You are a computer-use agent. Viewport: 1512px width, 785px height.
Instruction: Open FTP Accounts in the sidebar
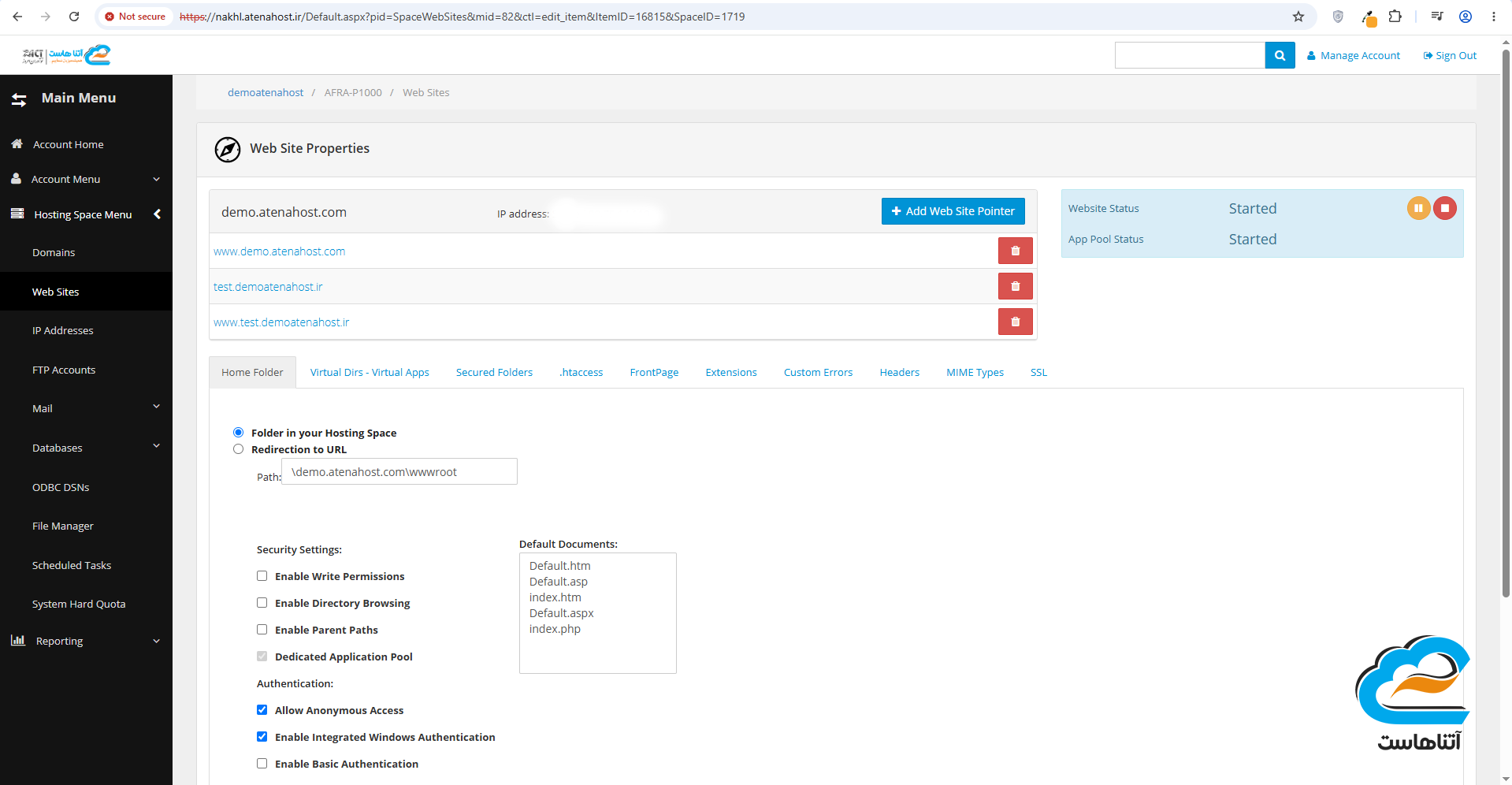(x=64, y=370)
